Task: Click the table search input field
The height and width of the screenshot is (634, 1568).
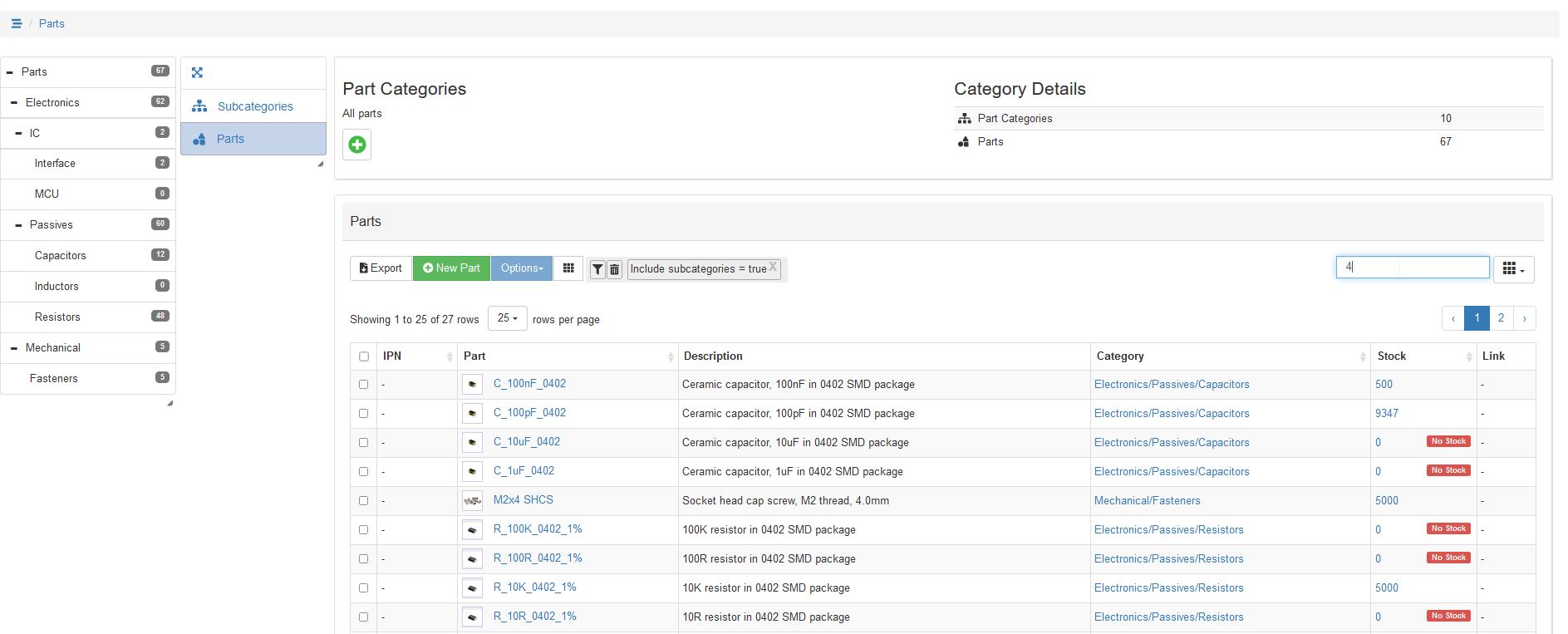Action: 1412,267
